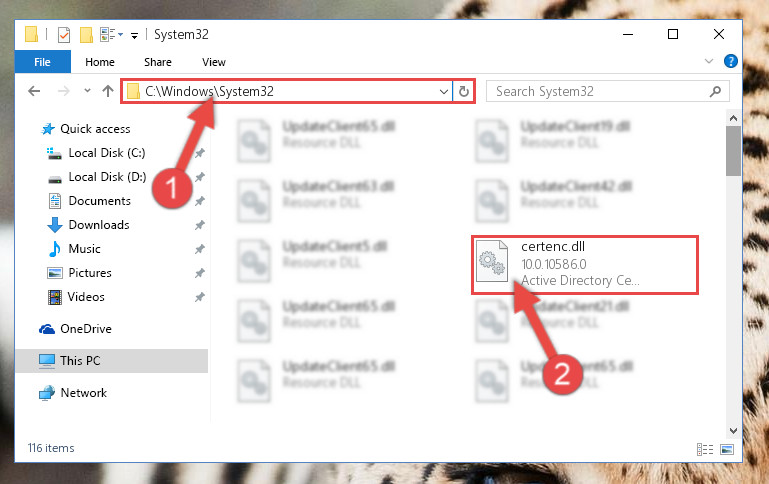The image size is (769, 484).
Task: Expand the address bar history dropdown
Action: [443, 92]
